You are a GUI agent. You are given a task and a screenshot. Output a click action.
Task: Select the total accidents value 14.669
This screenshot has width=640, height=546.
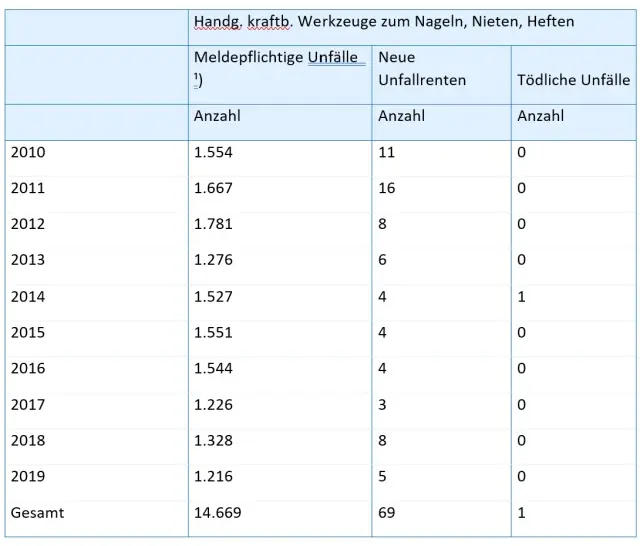(218, 513)
